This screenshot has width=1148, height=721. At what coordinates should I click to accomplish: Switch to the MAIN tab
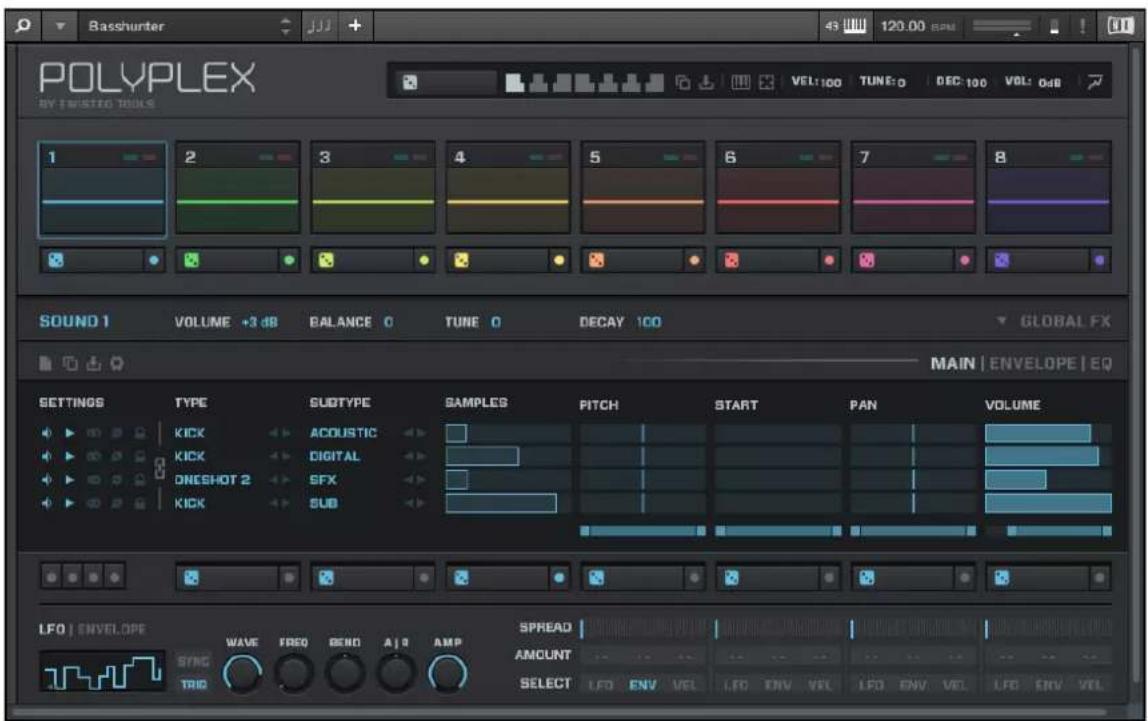point(953,364)
